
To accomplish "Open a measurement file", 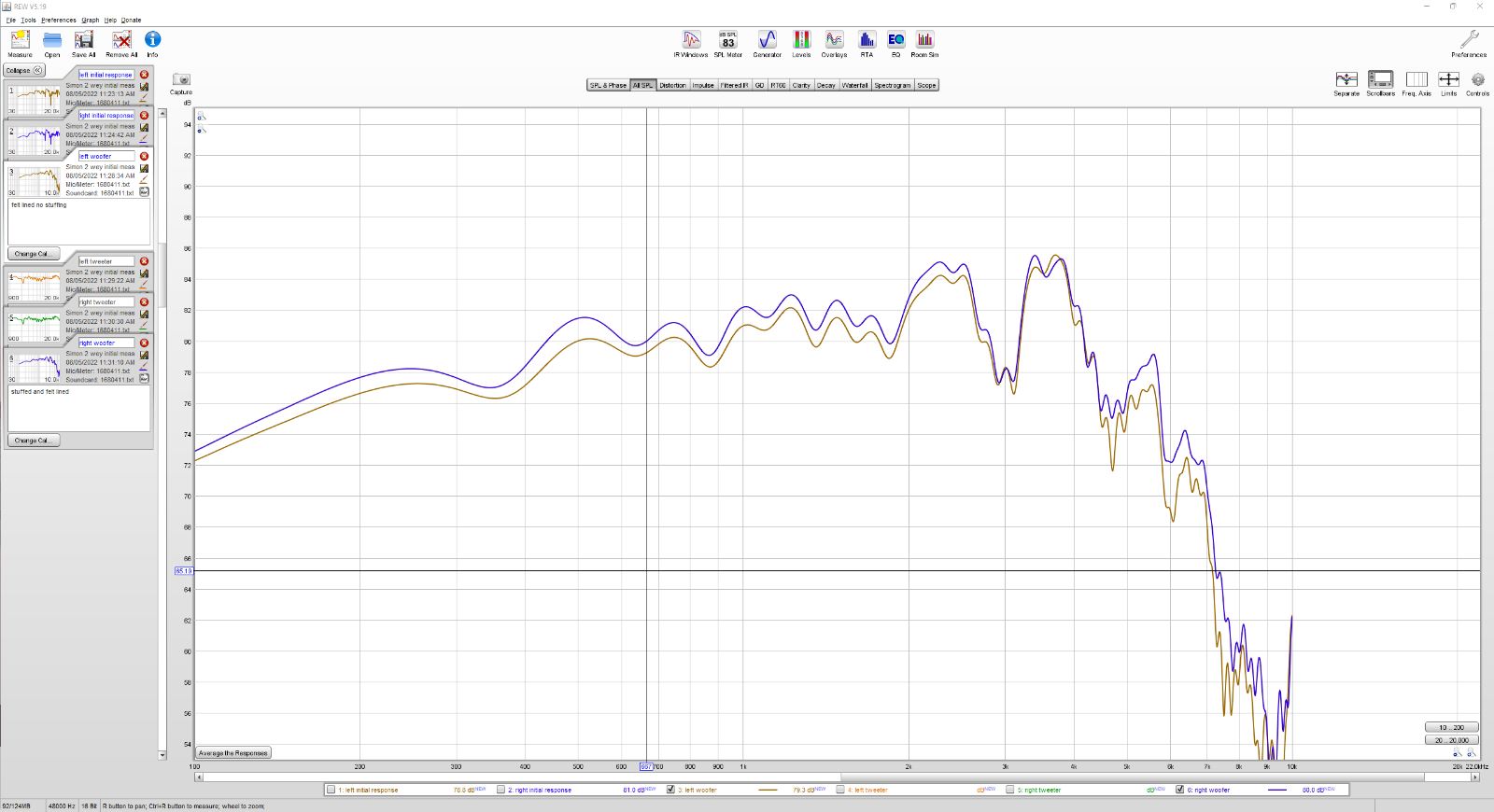I will [52, 43].
